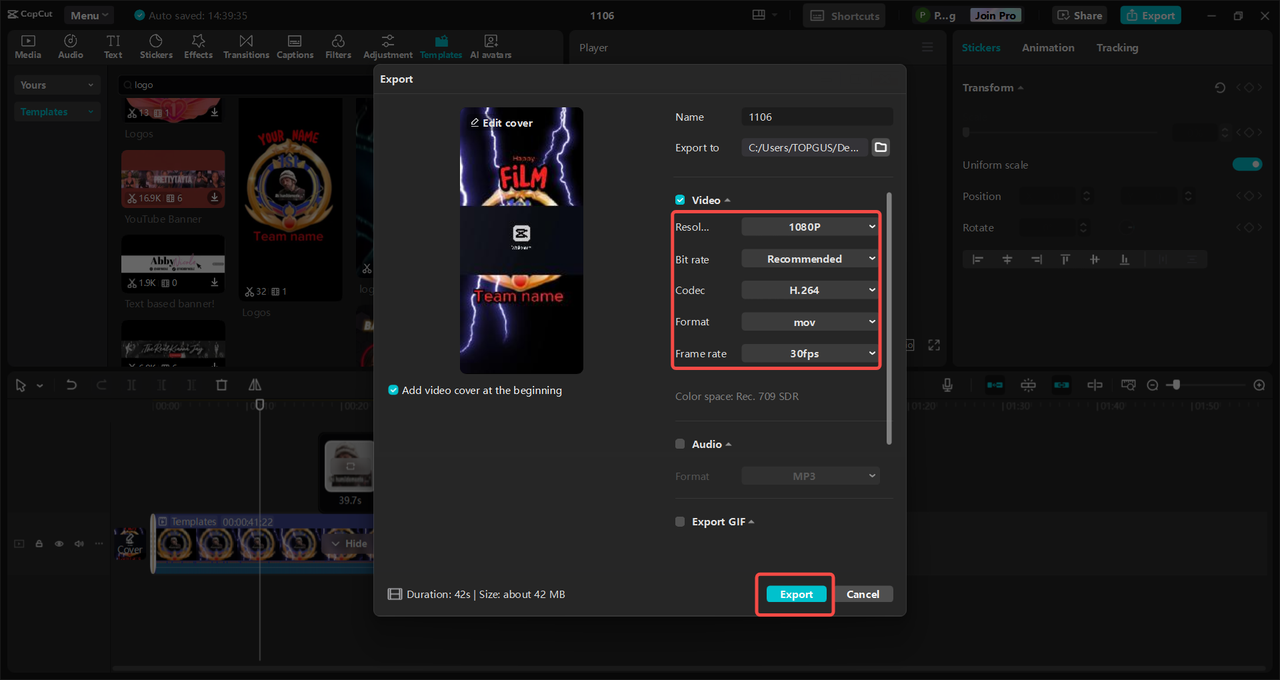
Task: Click the Shortcuts button
Action: [846, 15]
